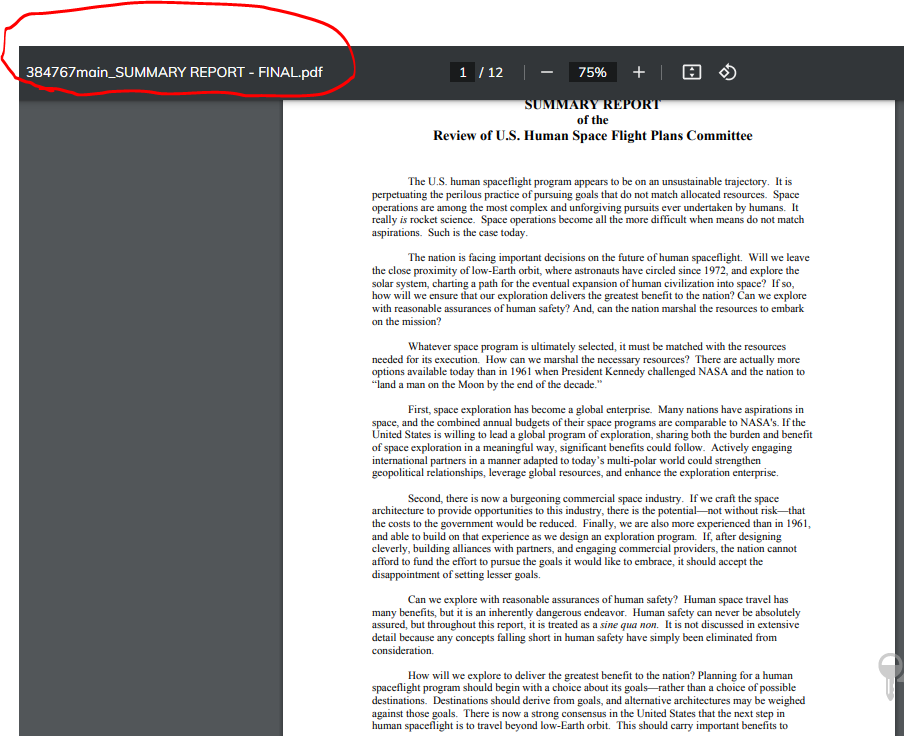Click the italic words 'sine qua non'

pos(628,624)
